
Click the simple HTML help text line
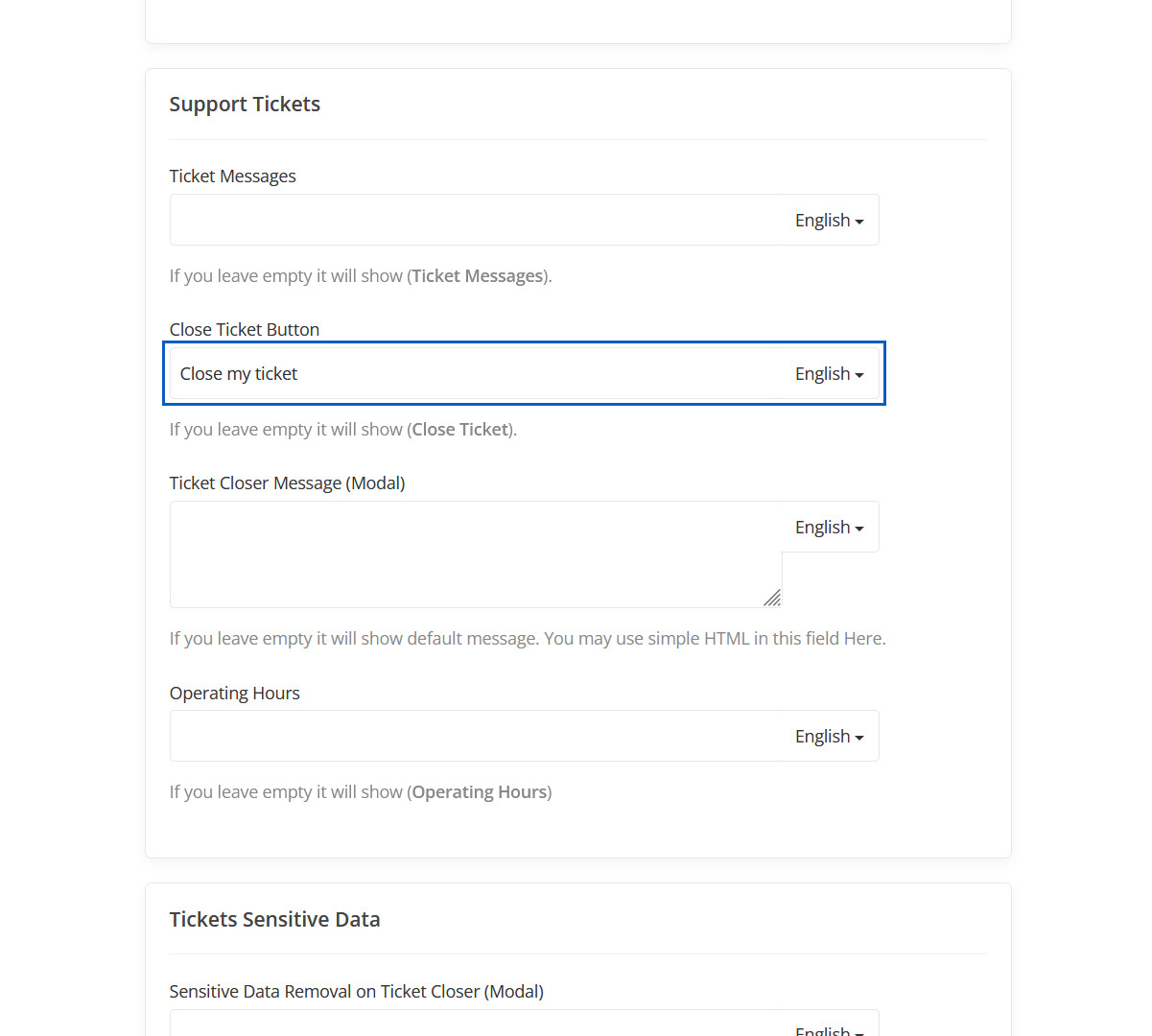coord(527,639)
